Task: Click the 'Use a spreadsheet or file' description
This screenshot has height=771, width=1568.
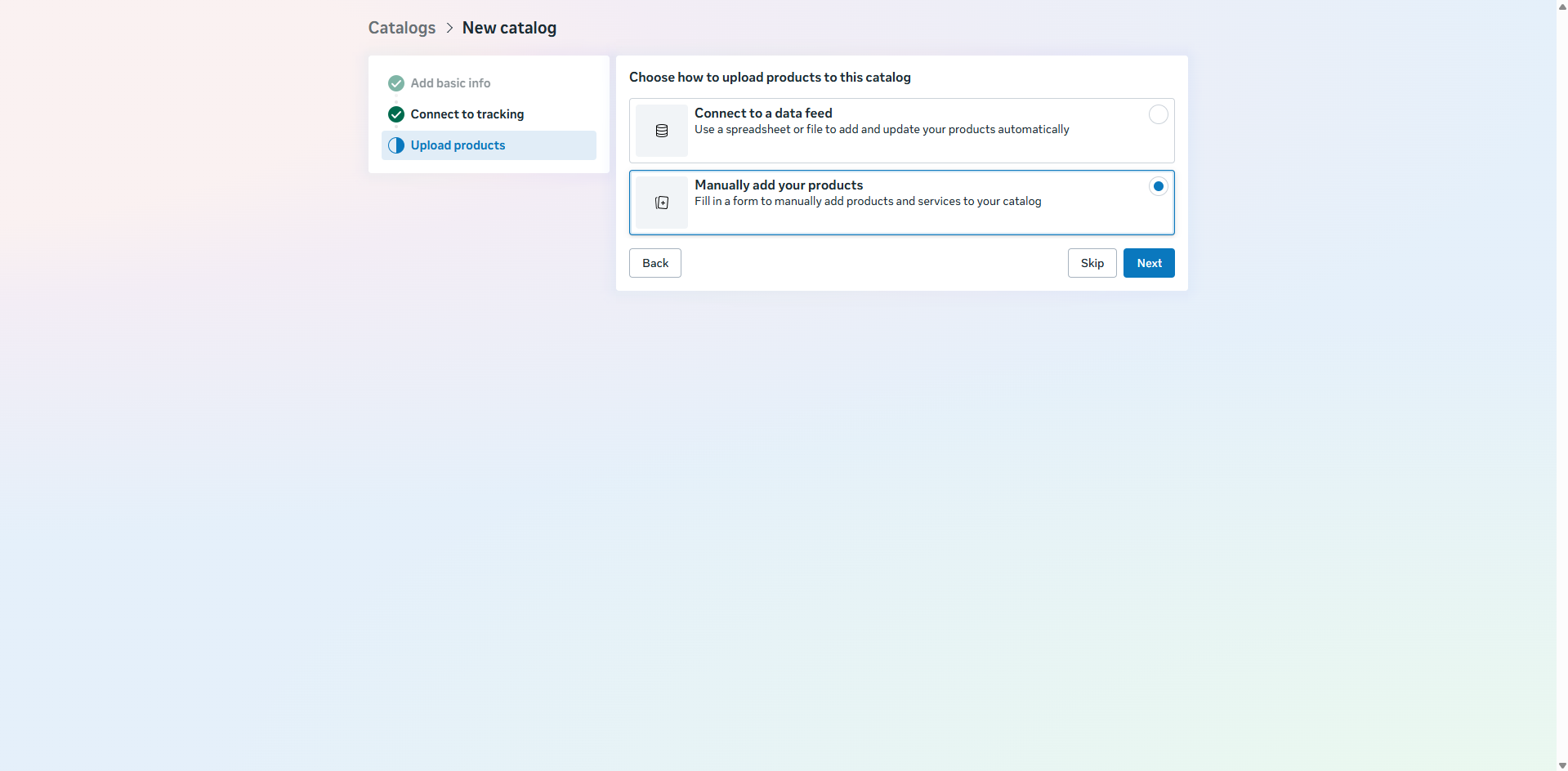Action: point(882,130)
